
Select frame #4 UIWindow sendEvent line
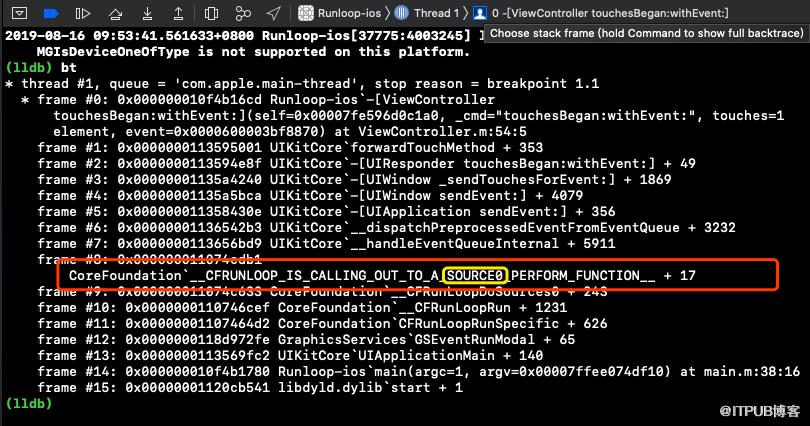pyautogui.click(x=310, y=196)
